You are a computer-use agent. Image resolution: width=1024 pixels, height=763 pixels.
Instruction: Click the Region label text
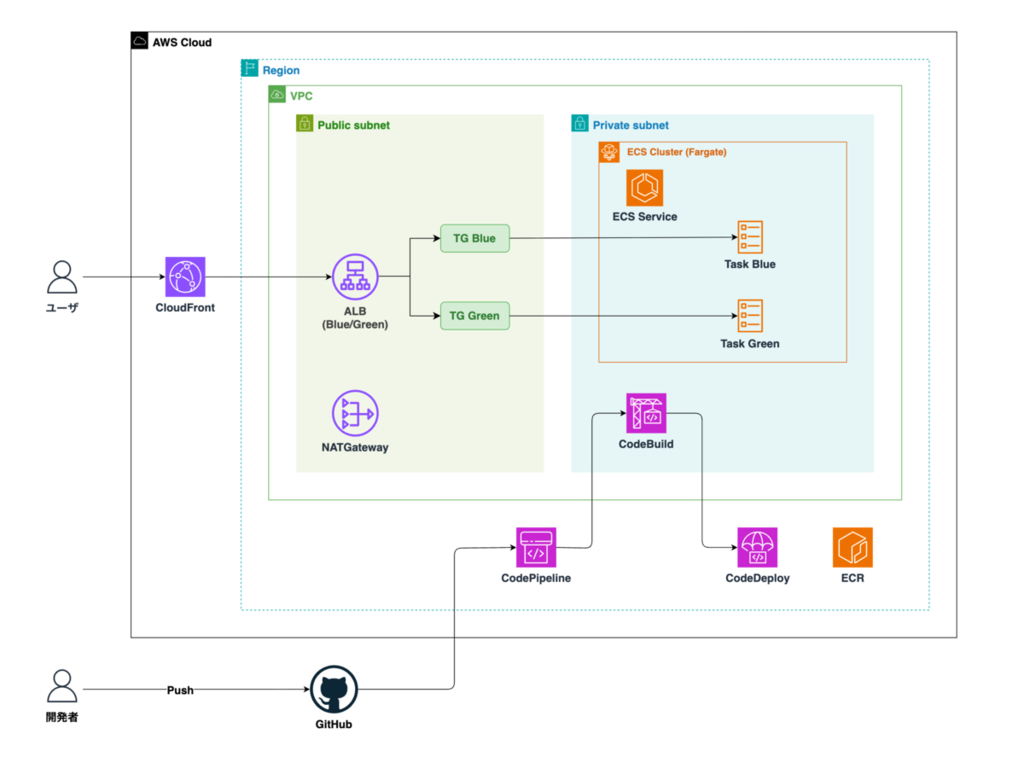(x=281, y=71)
